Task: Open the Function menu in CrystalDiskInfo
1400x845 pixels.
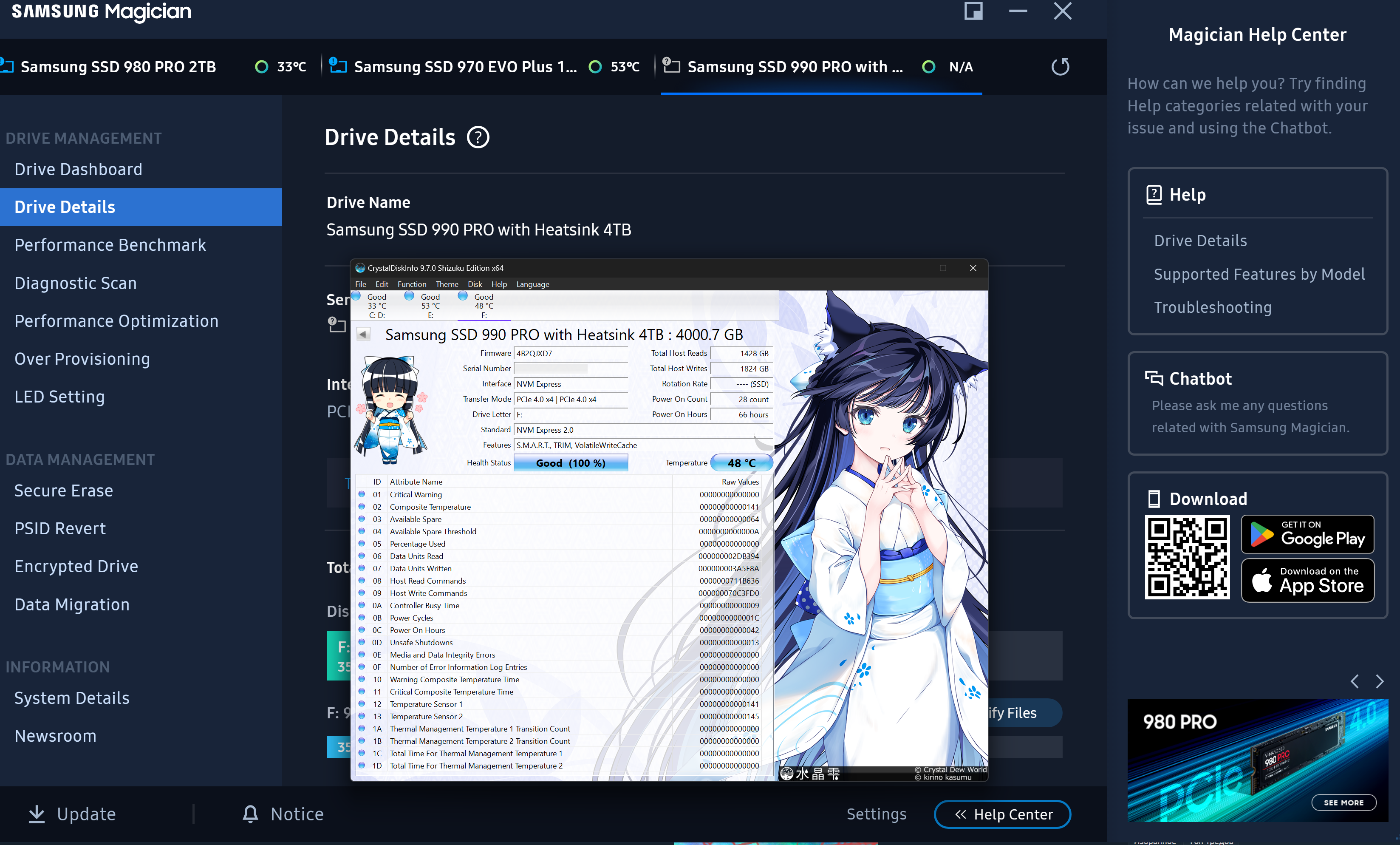Action: 411,284
